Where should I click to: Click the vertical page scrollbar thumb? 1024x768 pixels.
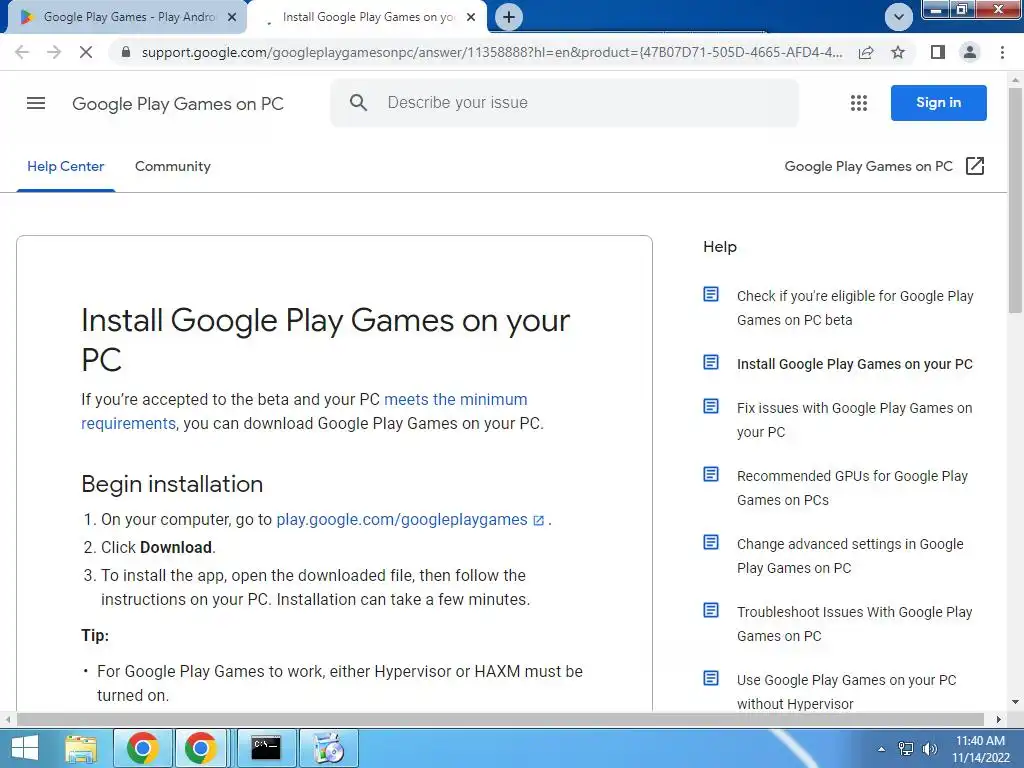(1016, 202)
